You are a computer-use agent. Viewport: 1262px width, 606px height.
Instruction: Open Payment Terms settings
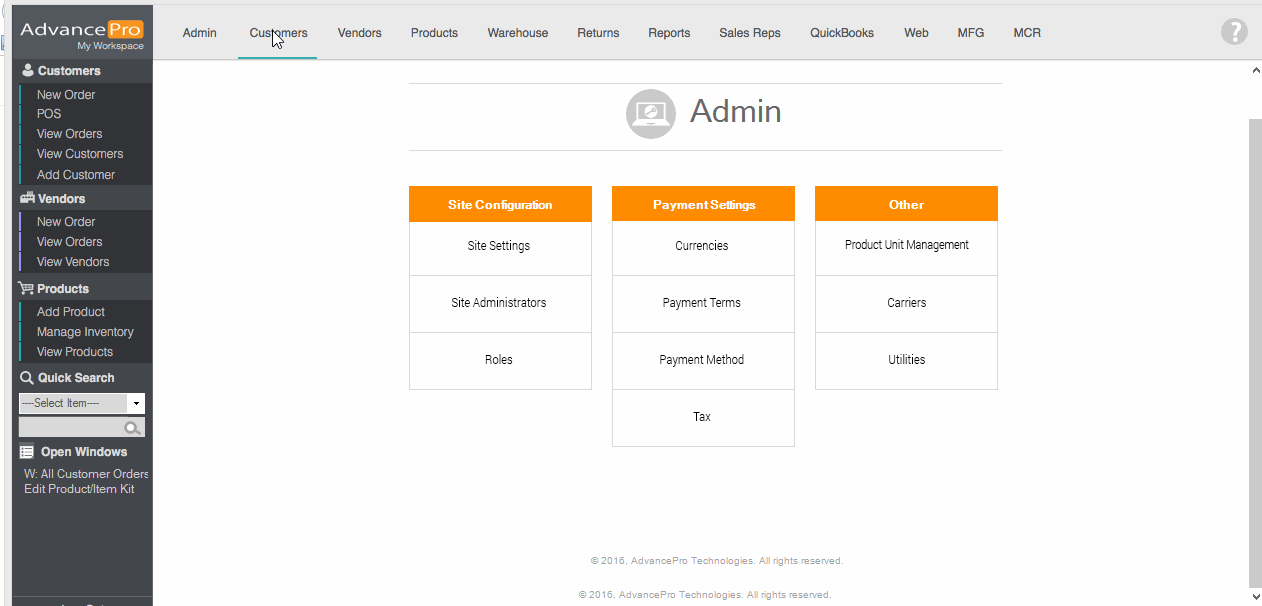click(702, 303)
